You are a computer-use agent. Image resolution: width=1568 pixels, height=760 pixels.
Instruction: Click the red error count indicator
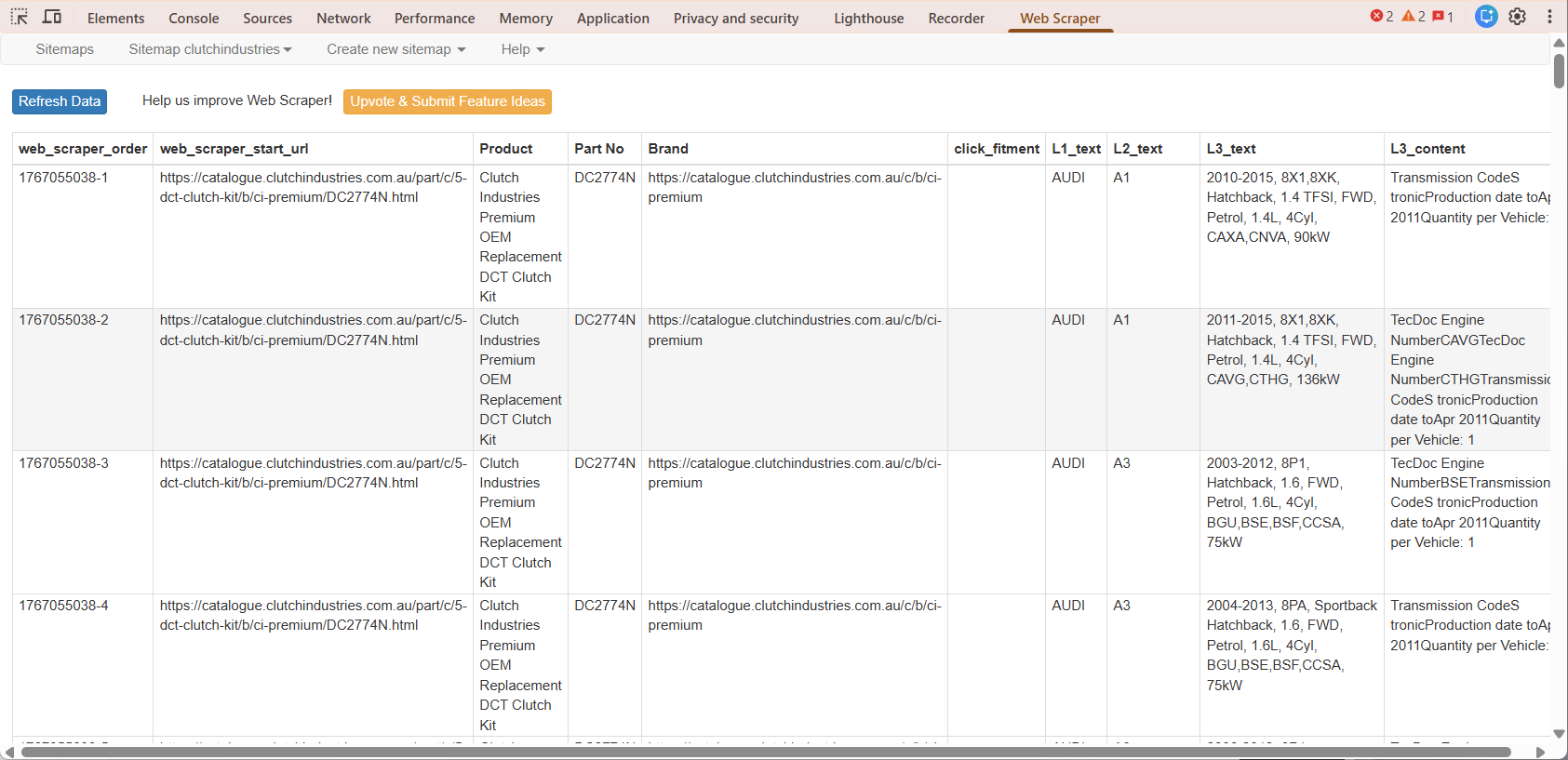tap(1382, 17)
